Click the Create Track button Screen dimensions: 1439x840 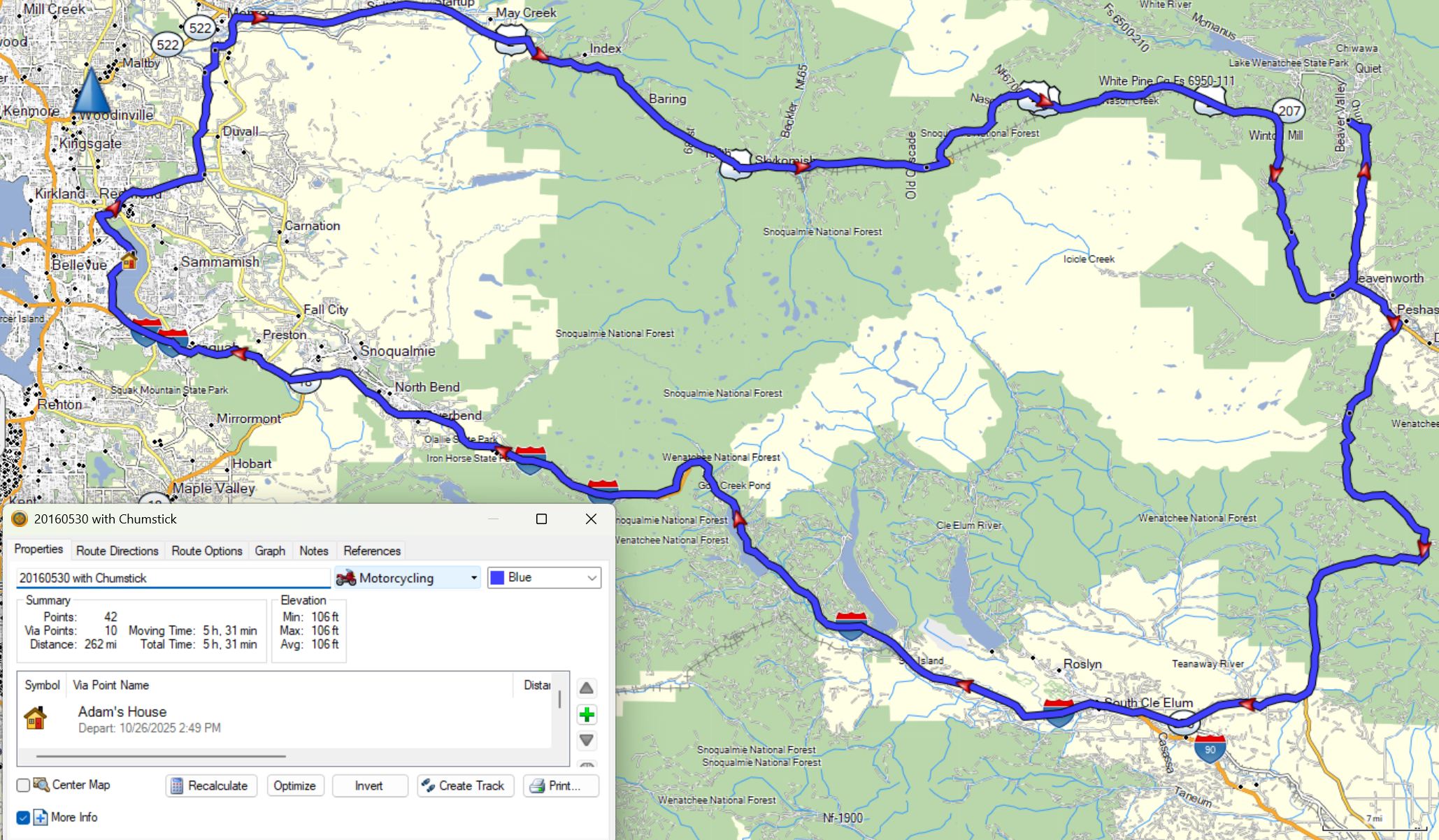[x=465, y=785]
